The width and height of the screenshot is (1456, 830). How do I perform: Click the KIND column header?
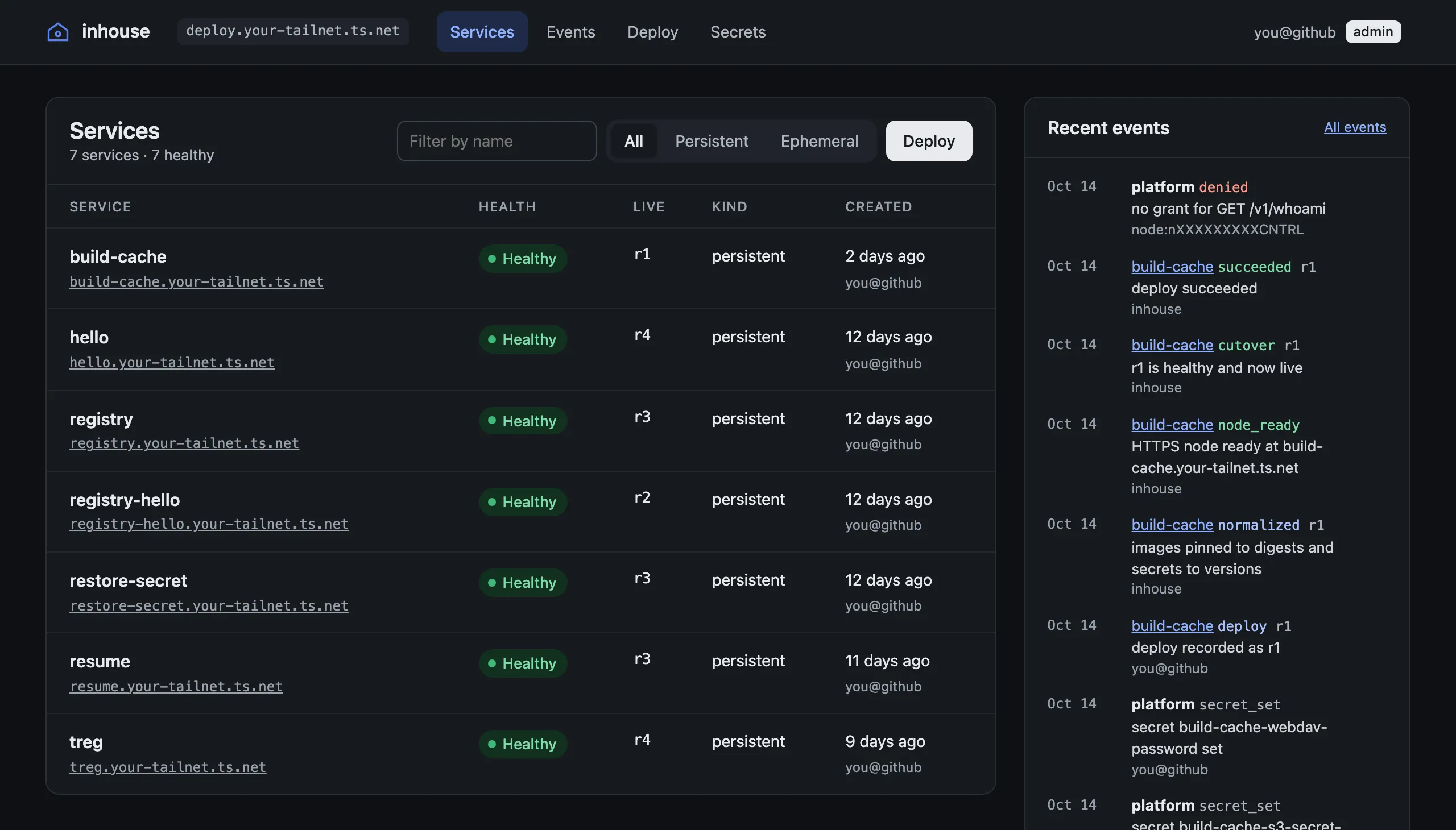730,207
